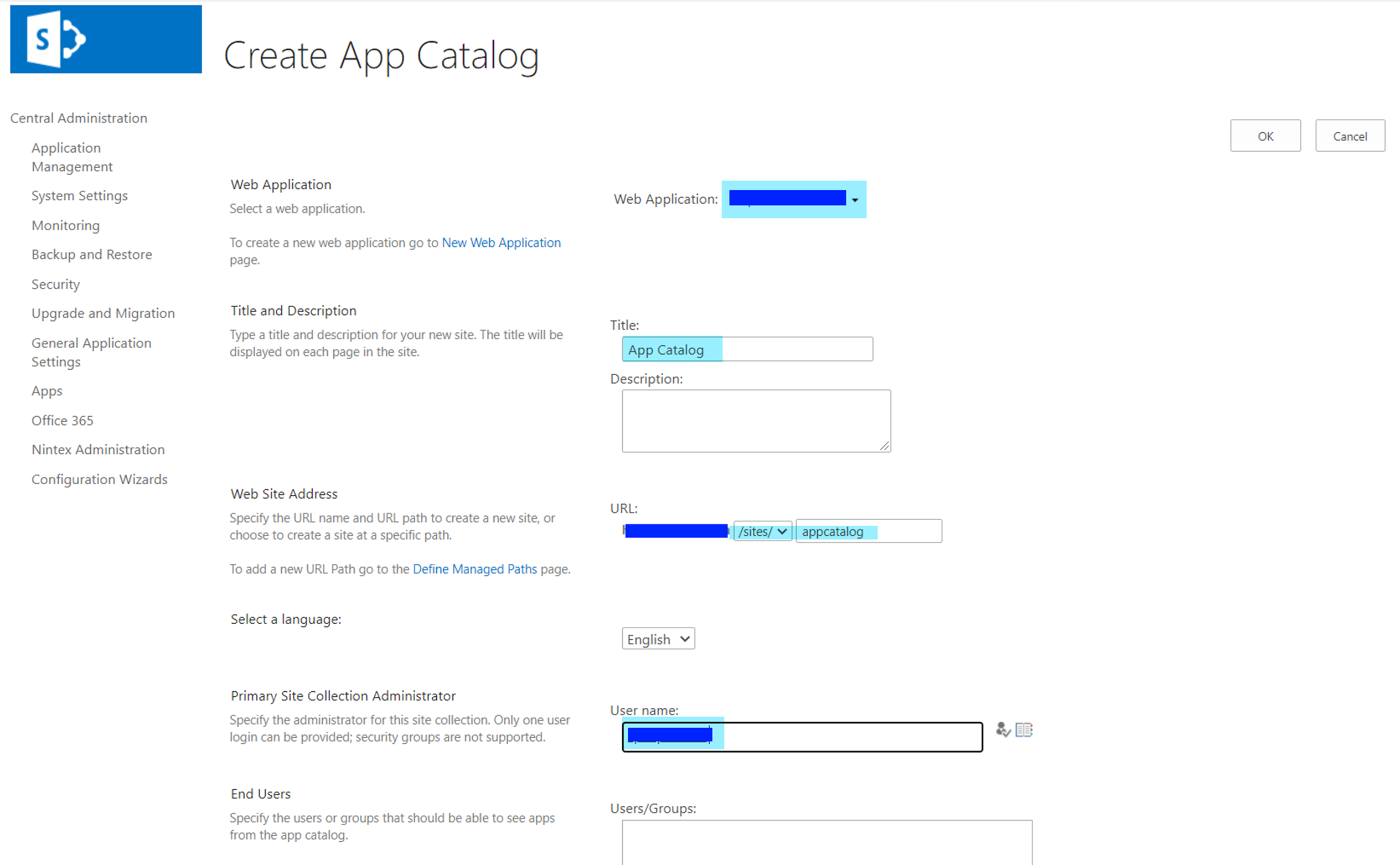Screen dimensions: 1400x865
Task: Click the appcatalog URL name field
Action: [x=869, y=531]
